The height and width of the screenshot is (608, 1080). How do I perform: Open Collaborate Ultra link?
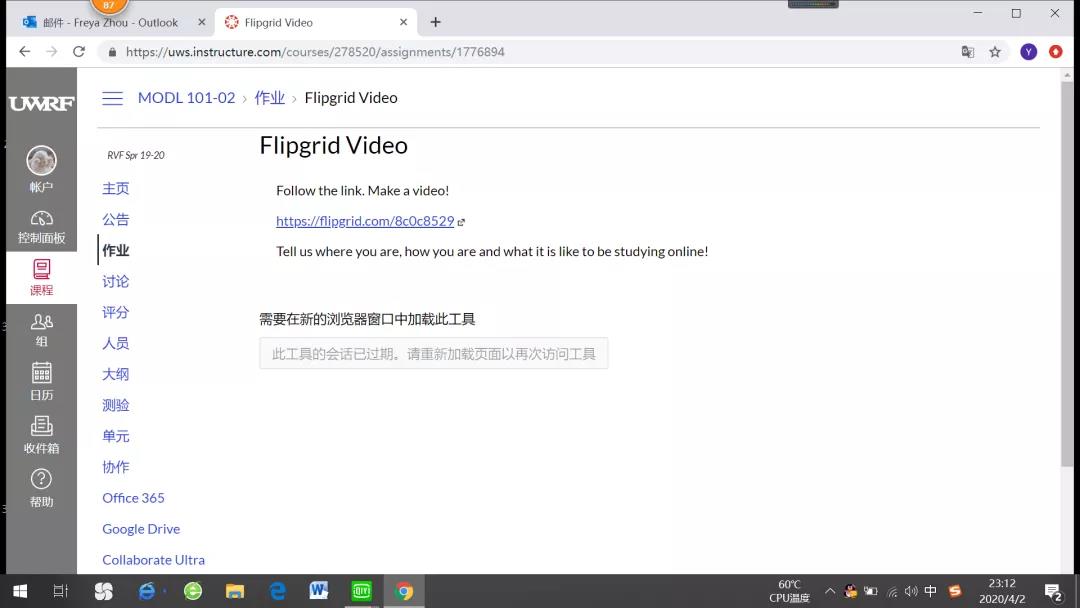click(154, 560)
